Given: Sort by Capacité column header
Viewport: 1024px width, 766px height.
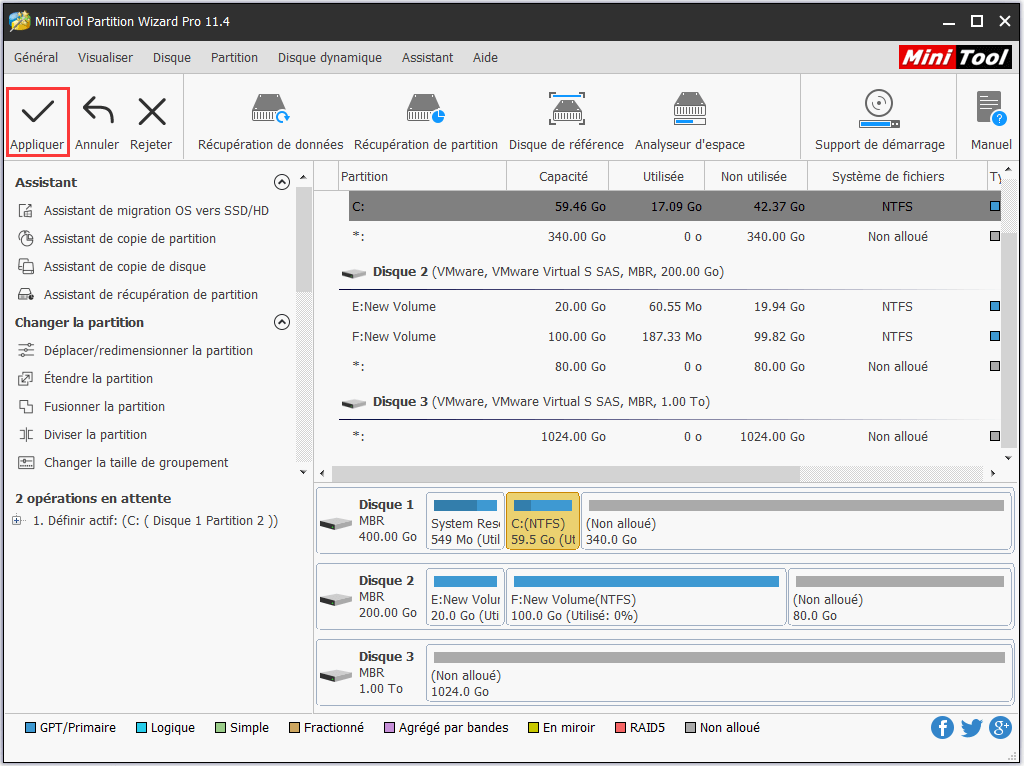Looking at the screenshot, I should click(x=558, y=176).
